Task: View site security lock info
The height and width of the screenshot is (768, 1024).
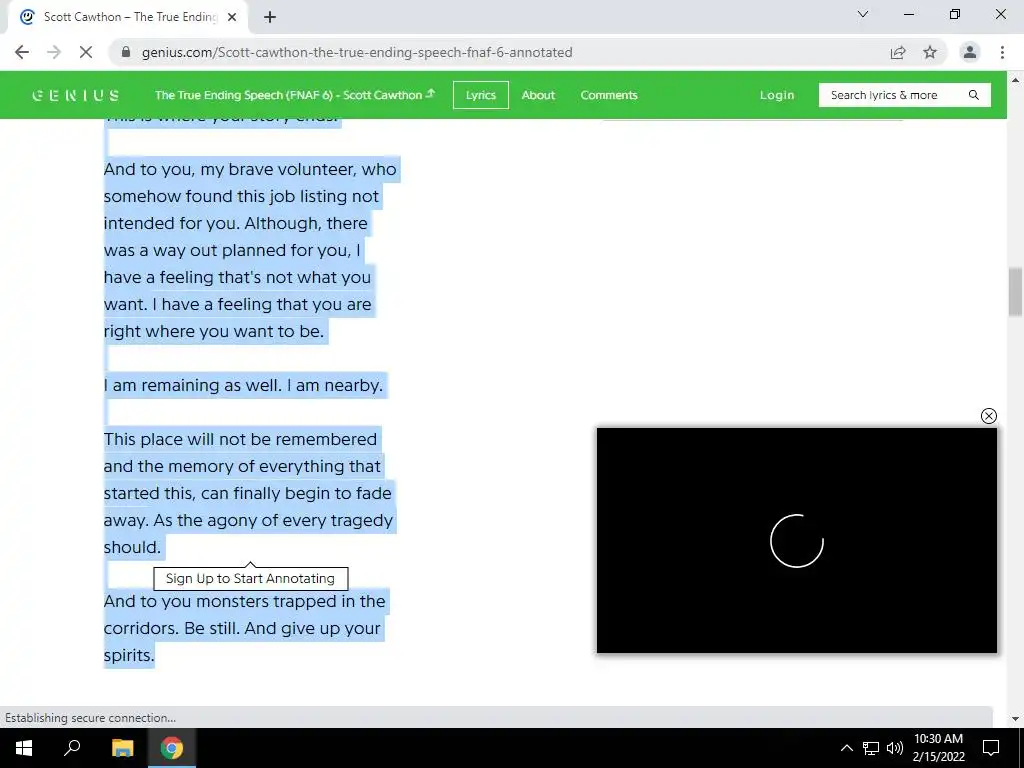Action: point(126,52)
